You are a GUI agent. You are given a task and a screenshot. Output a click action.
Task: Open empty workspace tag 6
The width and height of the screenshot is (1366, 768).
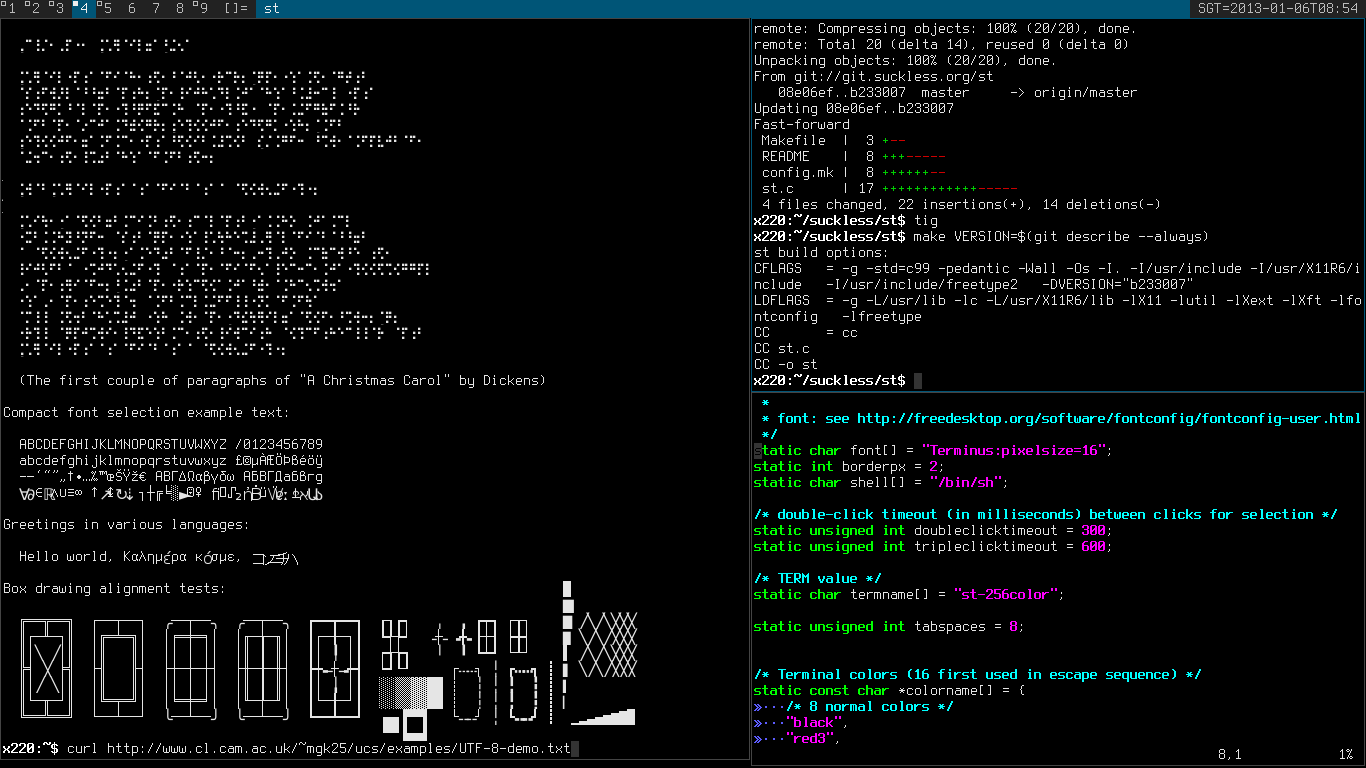pyautogui.click(x=131, y=8)
